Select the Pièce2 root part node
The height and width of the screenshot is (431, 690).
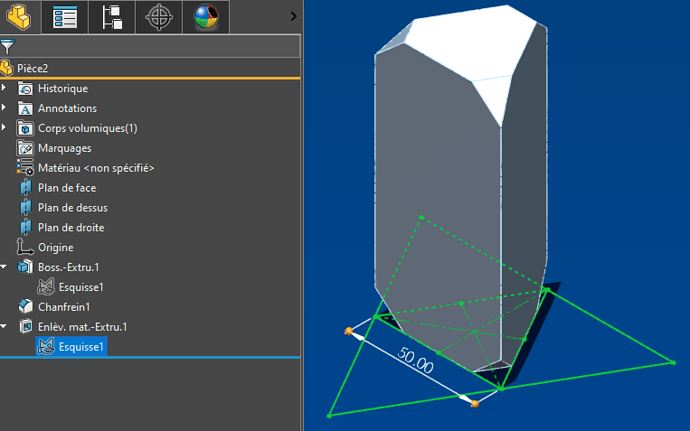[32, 68]
